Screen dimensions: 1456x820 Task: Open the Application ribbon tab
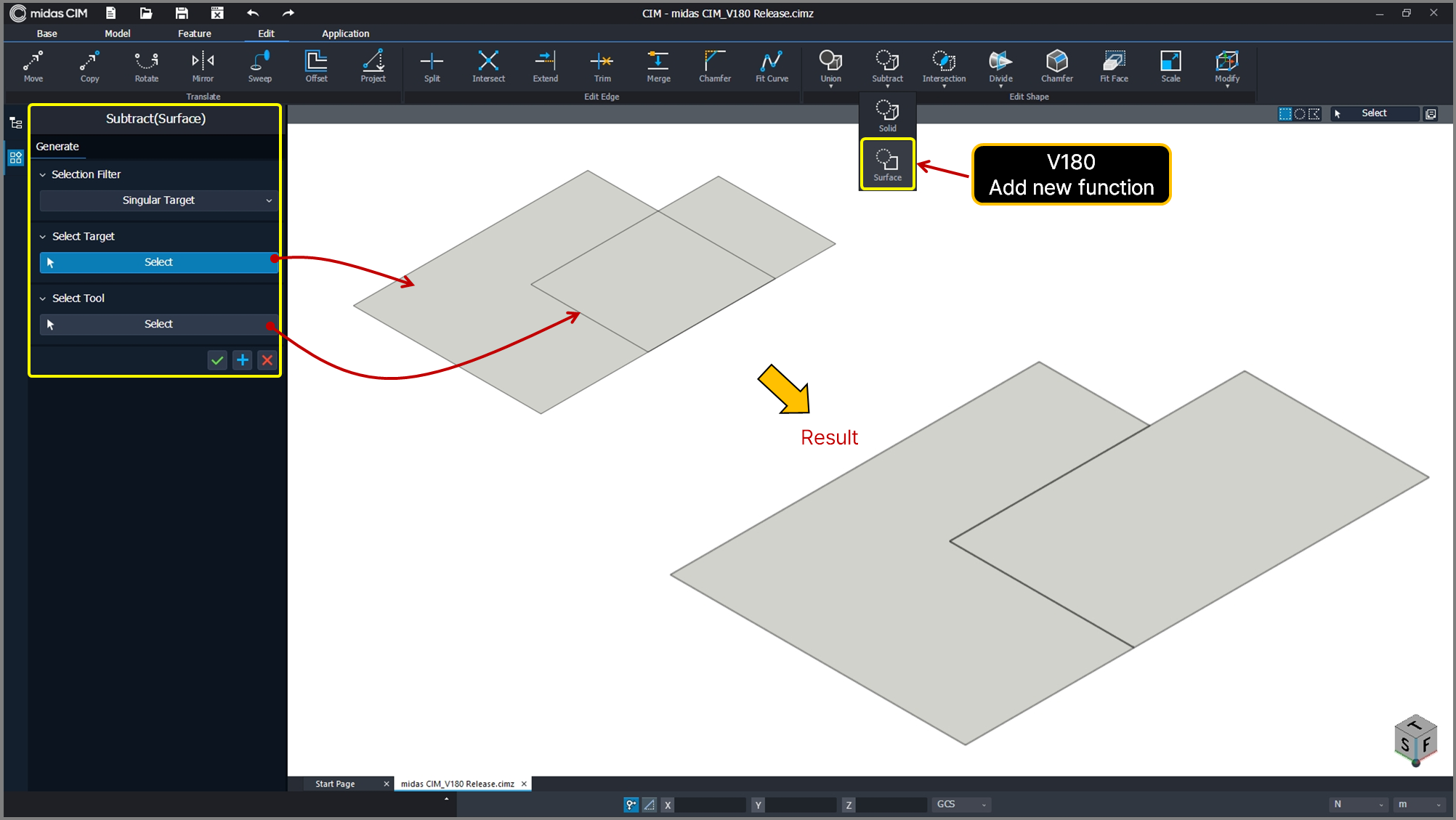(x=346, y=33)
